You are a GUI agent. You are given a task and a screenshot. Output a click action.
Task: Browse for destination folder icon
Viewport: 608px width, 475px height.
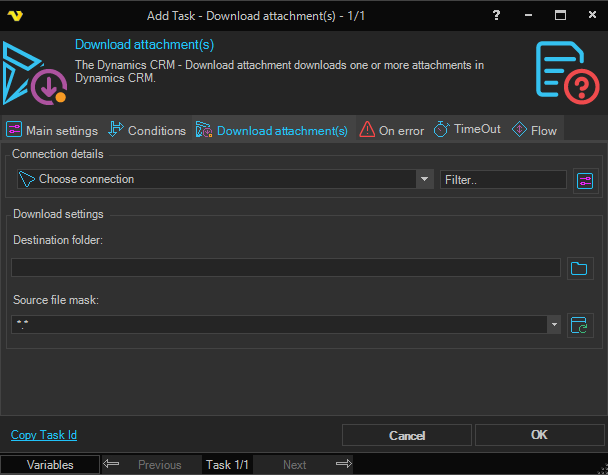579,267
